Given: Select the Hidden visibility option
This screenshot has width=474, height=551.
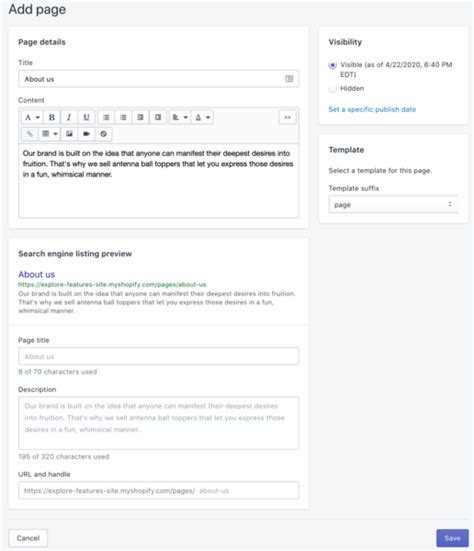Looking at the screenshot, I should pyautogui.click(x=332, y=89).
